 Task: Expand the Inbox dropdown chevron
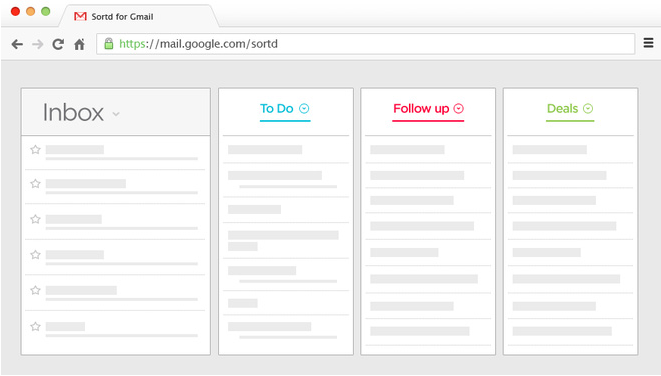pyautogui.click(x=116, y=114)
